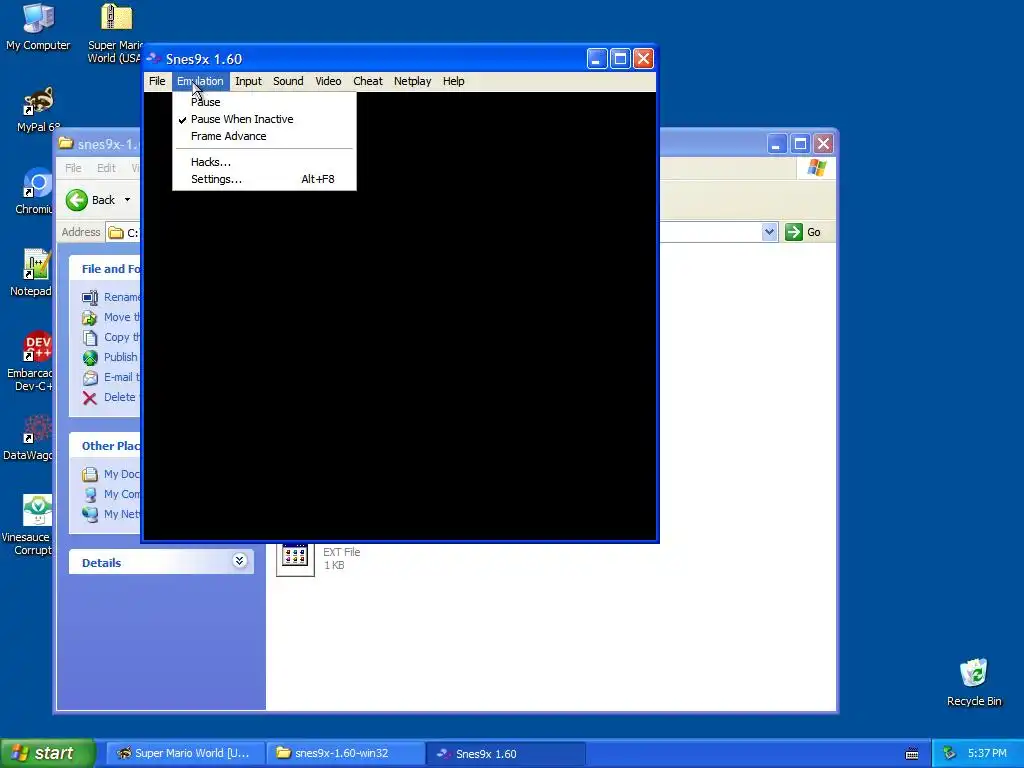Image resolution: width=1024 pixels, height=768 pixels.
Task: Open the Sound menu in Snes9x
Action: click(288, 81)
